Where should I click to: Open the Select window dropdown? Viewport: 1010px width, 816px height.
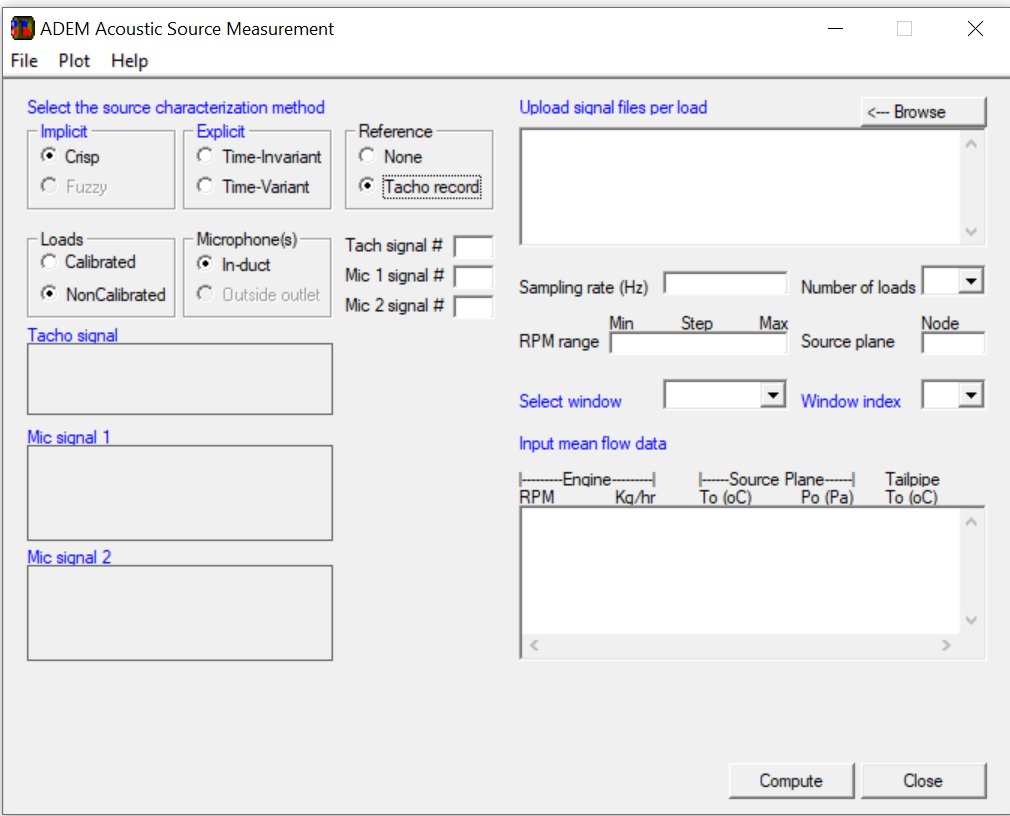(x=772, y=396)
